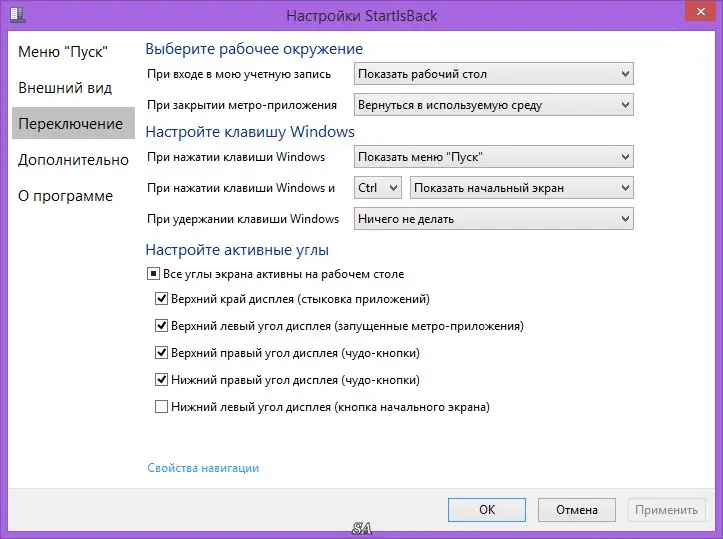Open the Ctrl modifier key dropdown
Screen dimensions: 723x539
tap(378, 188)
